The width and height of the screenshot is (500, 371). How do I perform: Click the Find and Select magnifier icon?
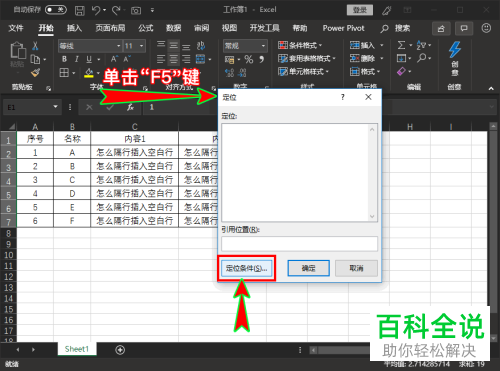pos(421,58)
